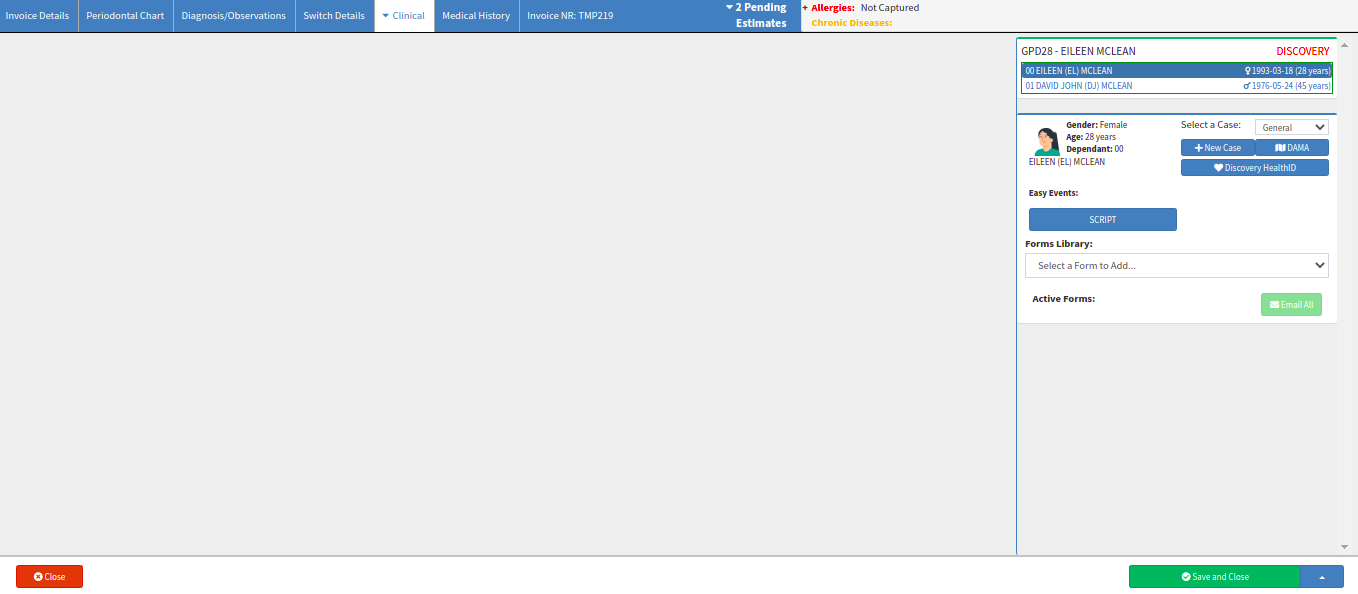
Task: Open the Select a Form to Add dropdown
Action: (1177, 266)
